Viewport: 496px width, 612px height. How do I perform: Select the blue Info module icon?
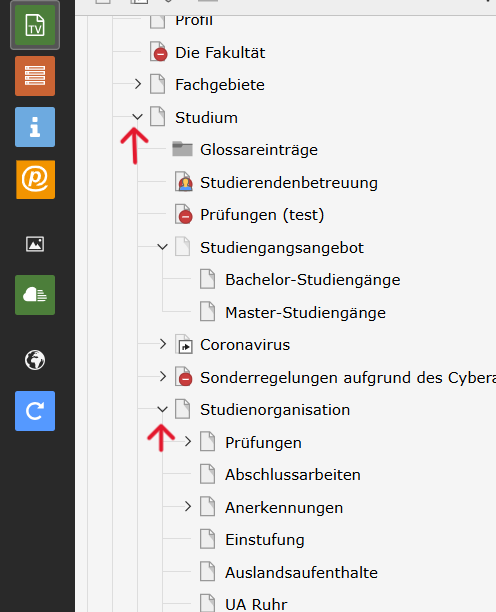tap(35, 127)
